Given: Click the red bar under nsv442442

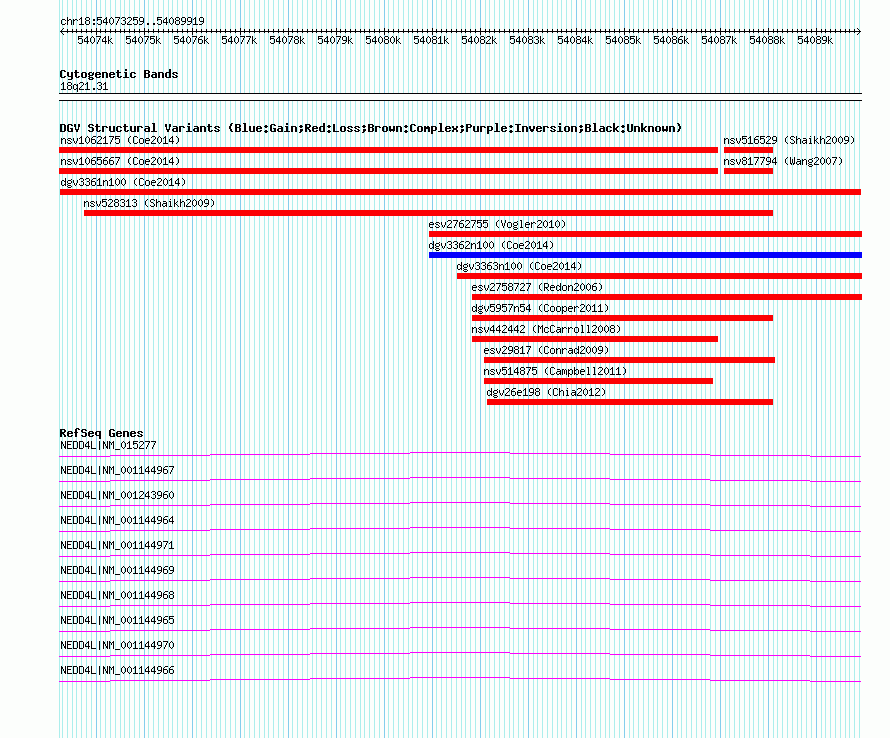Looking at the screenshot, I should (595, 339).
